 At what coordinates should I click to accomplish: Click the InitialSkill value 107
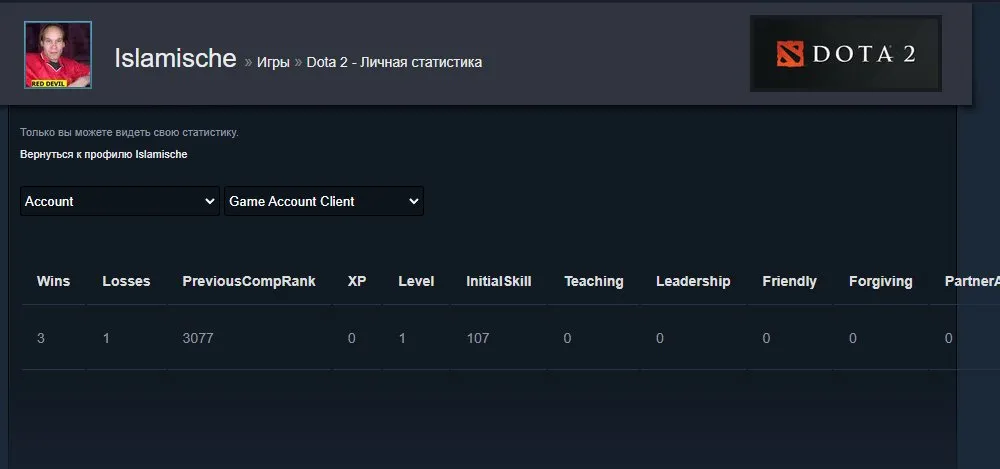click(478, 338)
